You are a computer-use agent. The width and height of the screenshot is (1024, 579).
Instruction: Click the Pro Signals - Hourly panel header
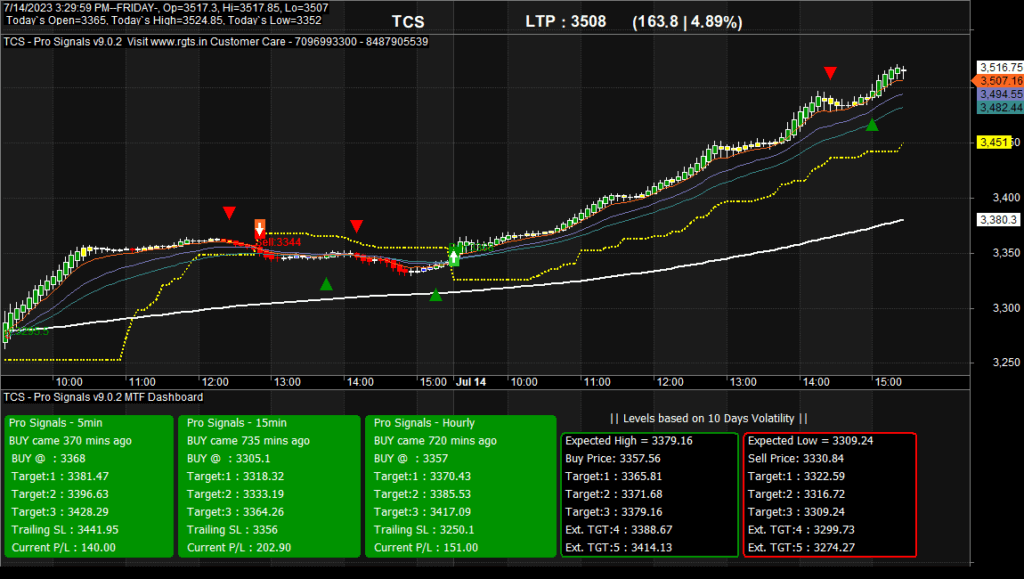pos(424,423)
